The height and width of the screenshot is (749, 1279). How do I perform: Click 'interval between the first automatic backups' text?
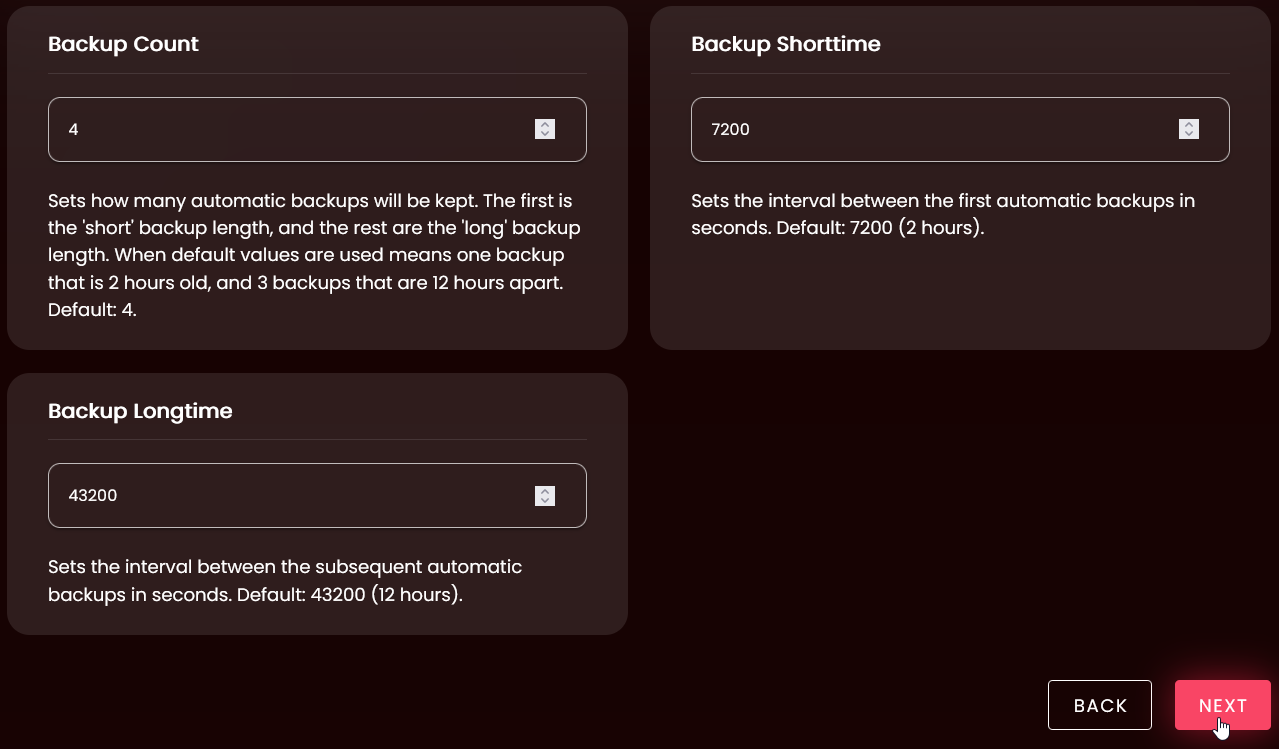click(960, 201)
